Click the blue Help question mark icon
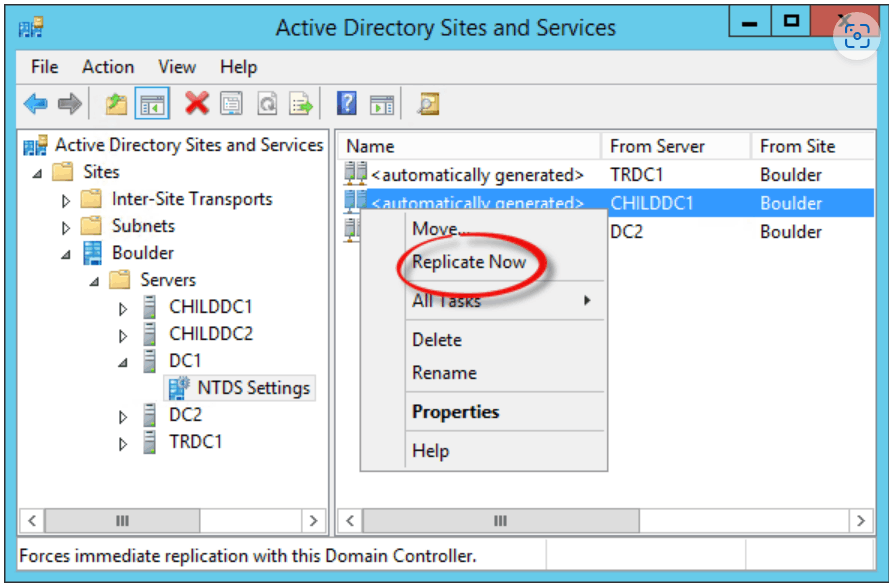 tap(346, 104)
